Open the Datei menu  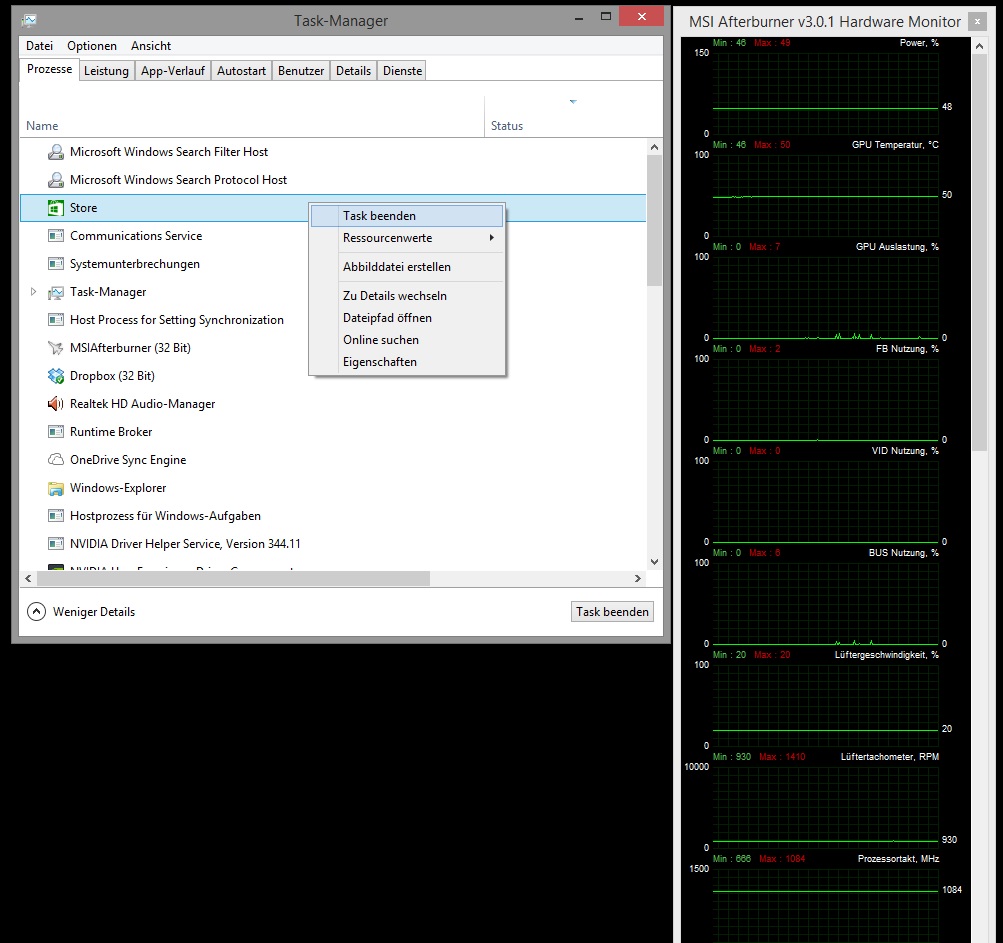point(39,45)
